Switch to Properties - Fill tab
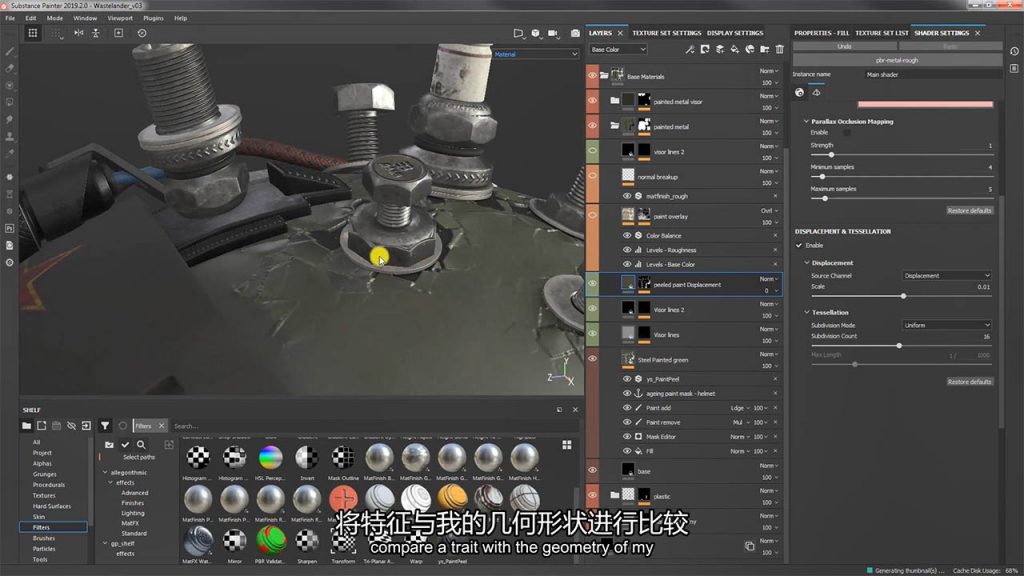Screen dimensions: 1024x576 pos(822,33)
